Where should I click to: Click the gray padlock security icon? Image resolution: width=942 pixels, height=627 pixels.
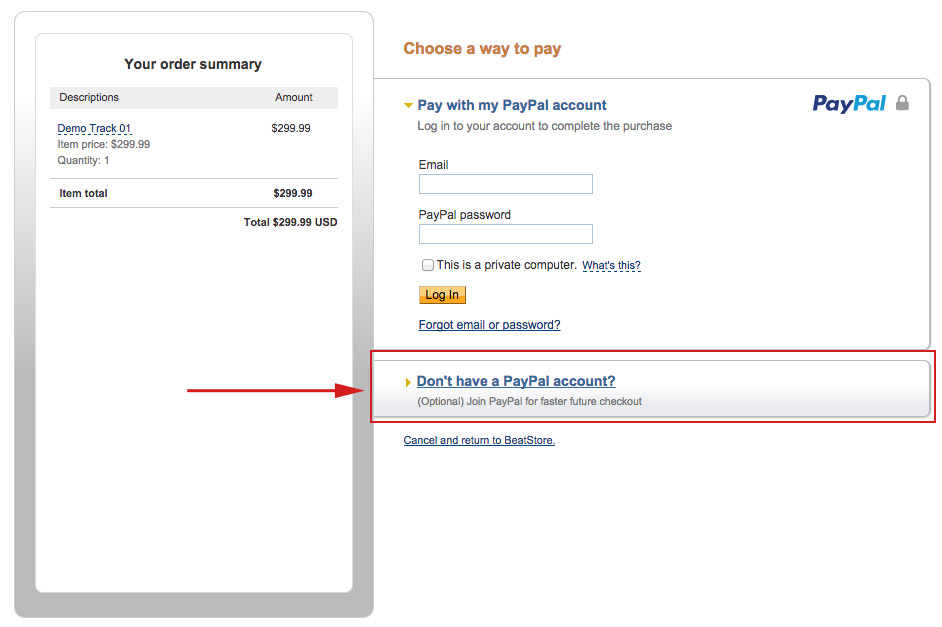tap(902, 103)
